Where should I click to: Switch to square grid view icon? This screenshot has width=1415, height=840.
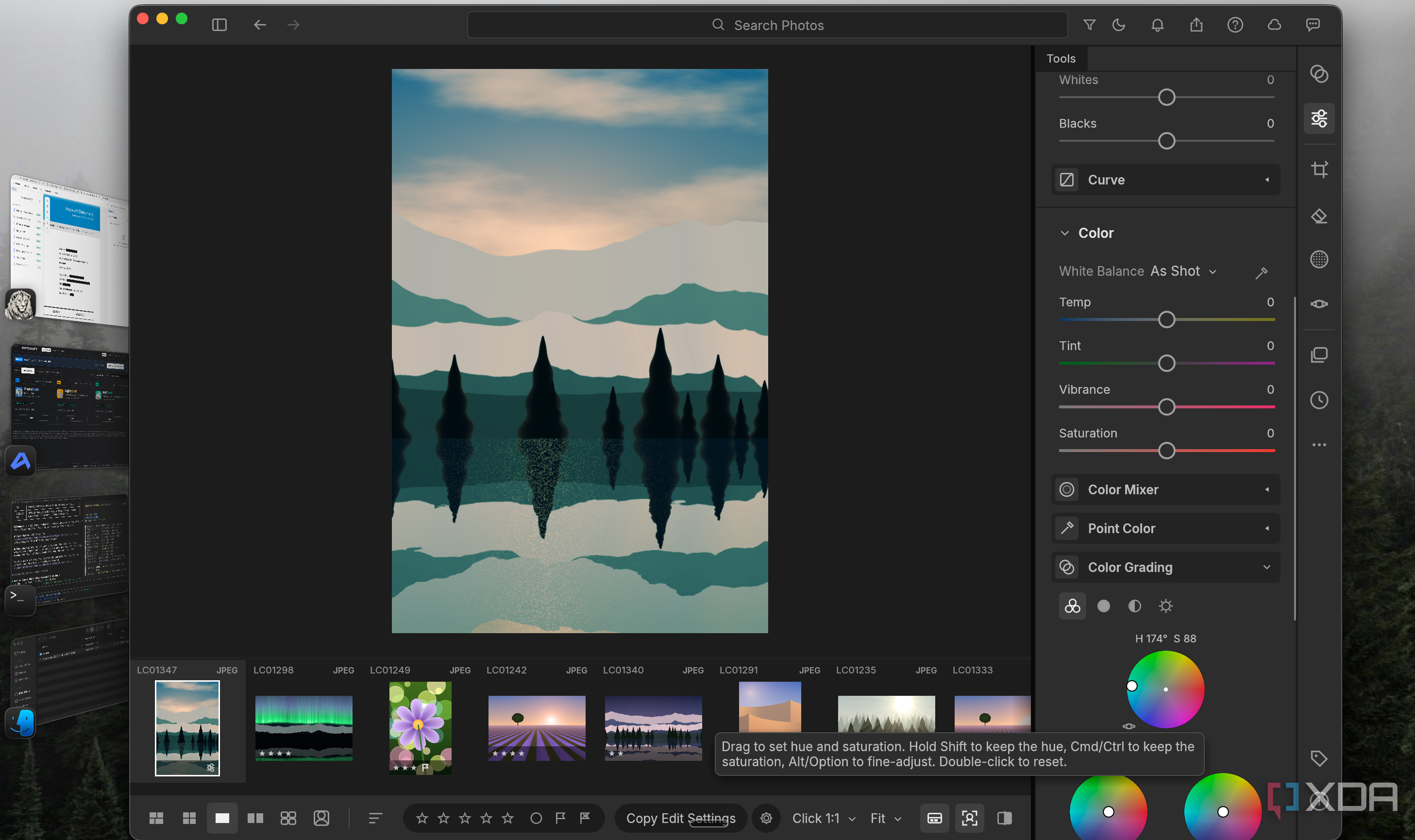189,818
